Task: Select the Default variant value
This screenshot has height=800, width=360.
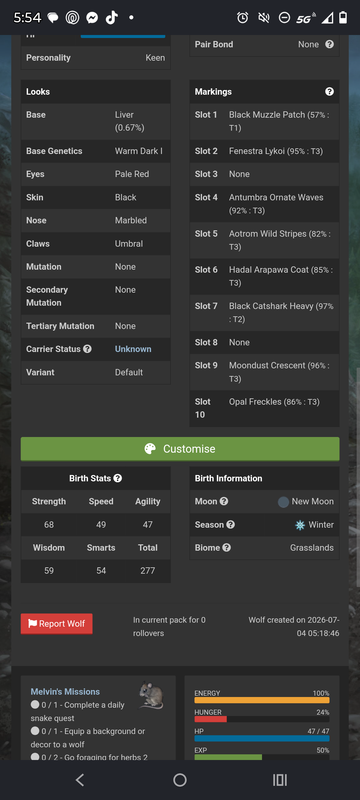Action: [x=128, y=372]
